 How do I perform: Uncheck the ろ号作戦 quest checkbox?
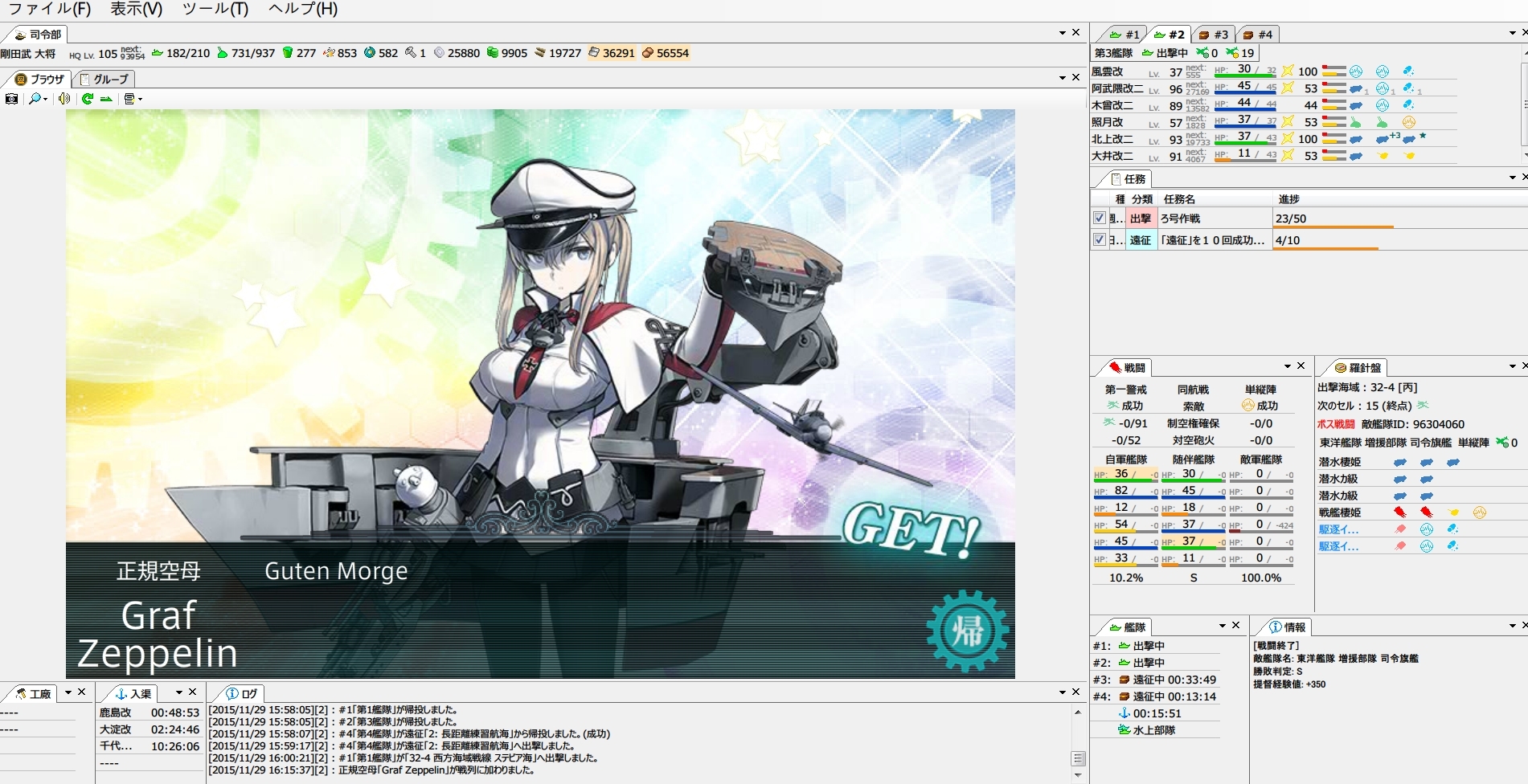coord(1100,218)
